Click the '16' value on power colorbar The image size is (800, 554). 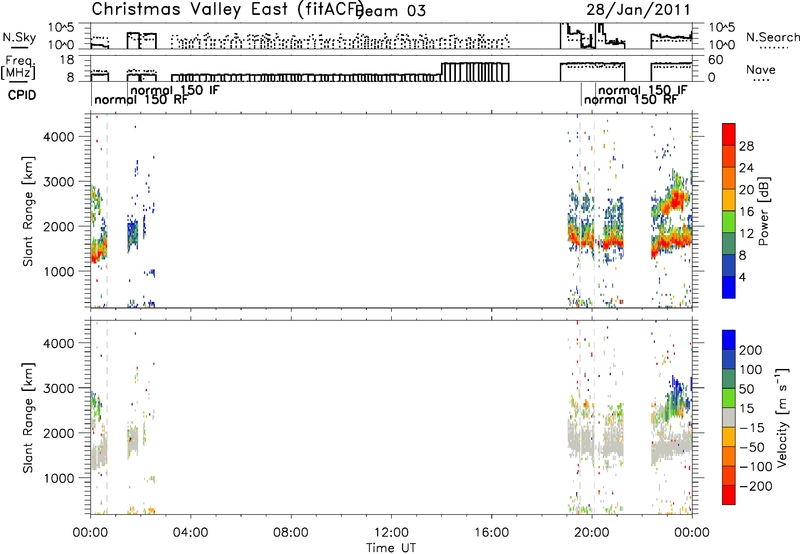[746, 212]
